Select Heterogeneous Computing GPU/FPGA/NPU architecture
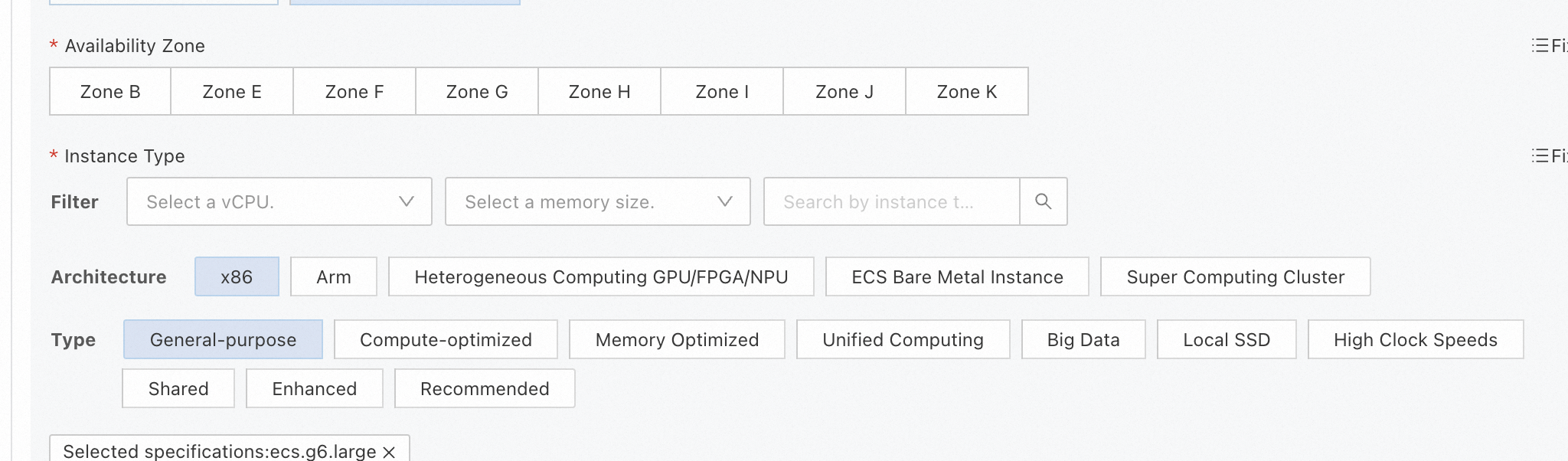 pos(601,276)
